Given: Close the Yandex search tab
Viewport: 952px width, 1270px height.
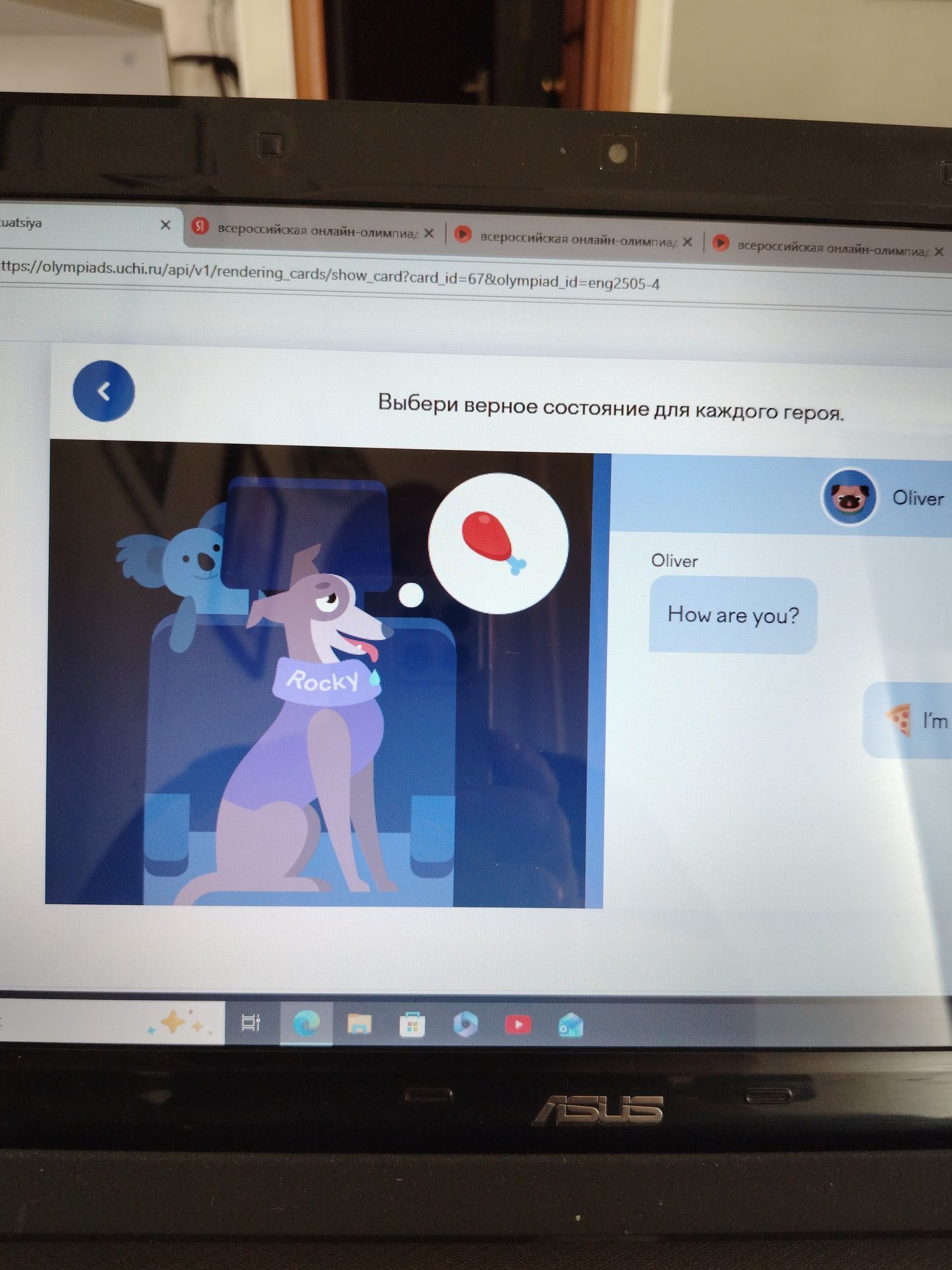Looking at the screenshot, I should point(429,233).
